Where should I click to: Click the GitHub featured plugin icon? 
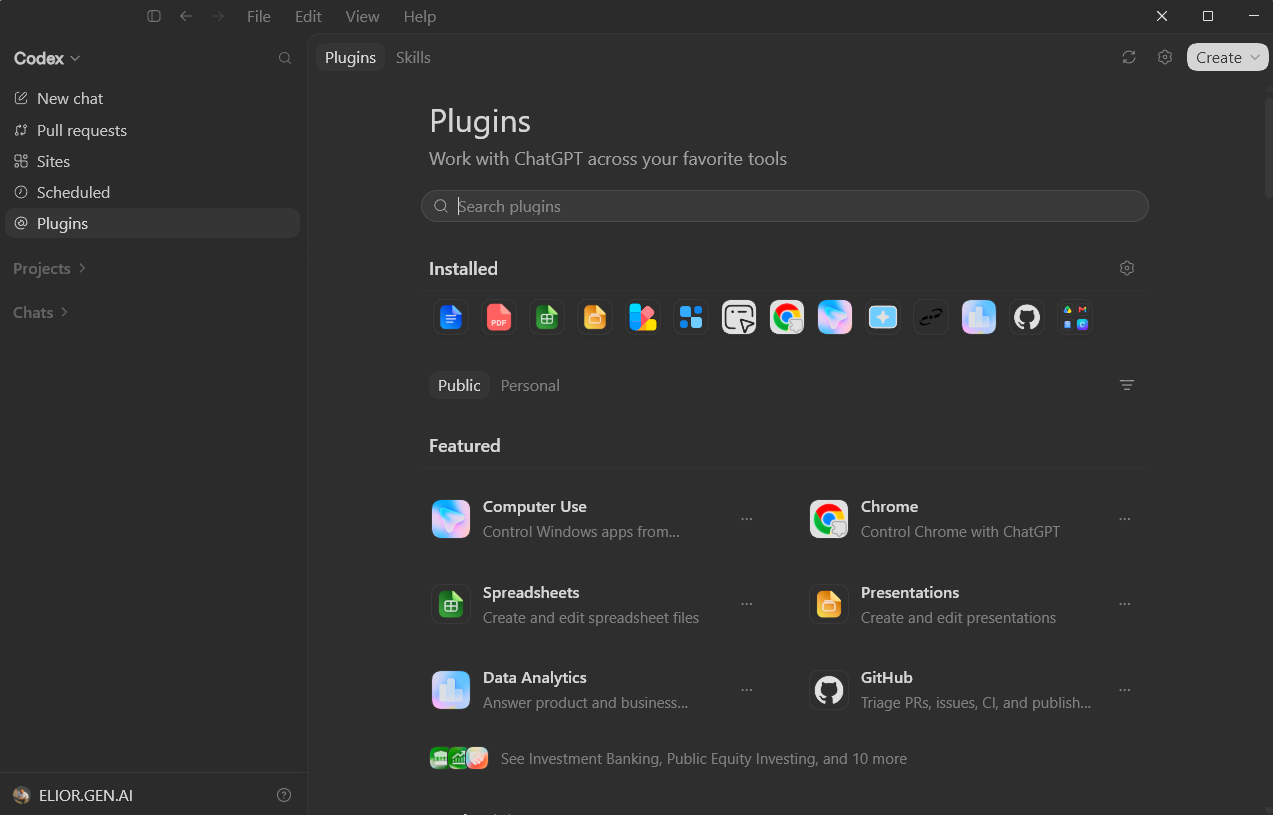829,690
